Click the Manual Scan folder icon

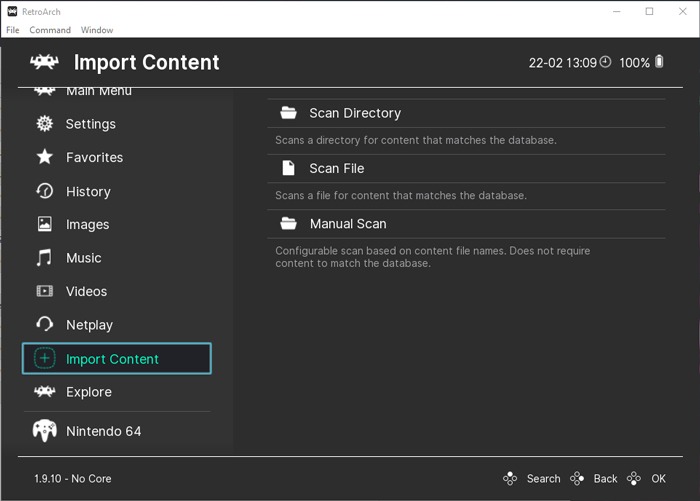[288, 223]
